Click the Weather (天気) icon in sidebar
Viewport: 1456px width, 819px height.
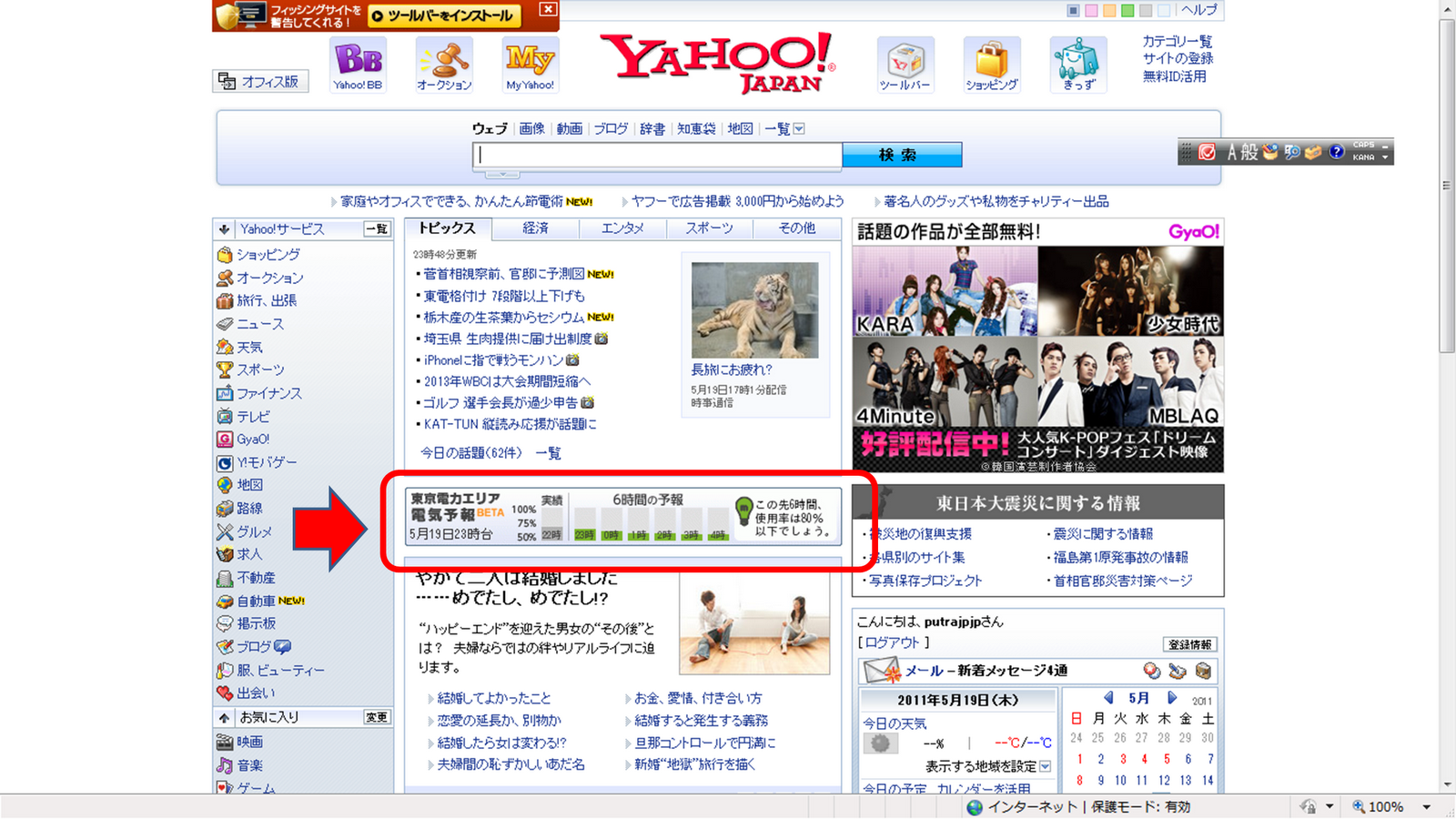pyautogui.click(x=225, y=348)
